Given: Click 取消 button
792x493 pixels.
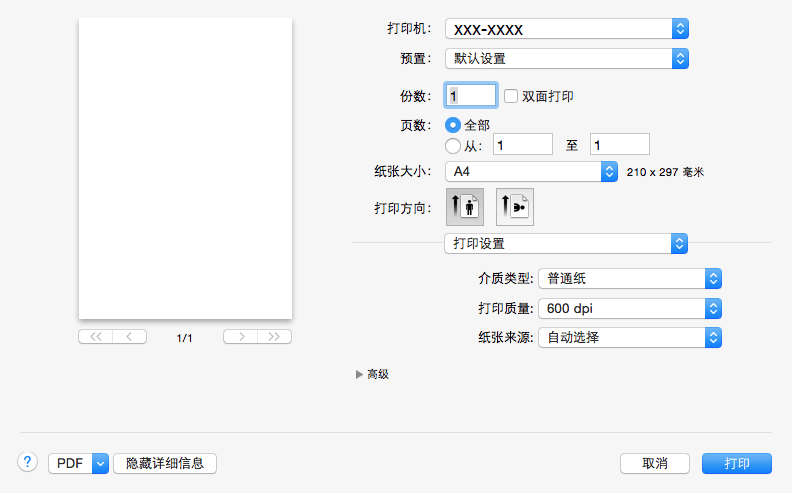Looking at the screenshot, I should pos(655,463).
